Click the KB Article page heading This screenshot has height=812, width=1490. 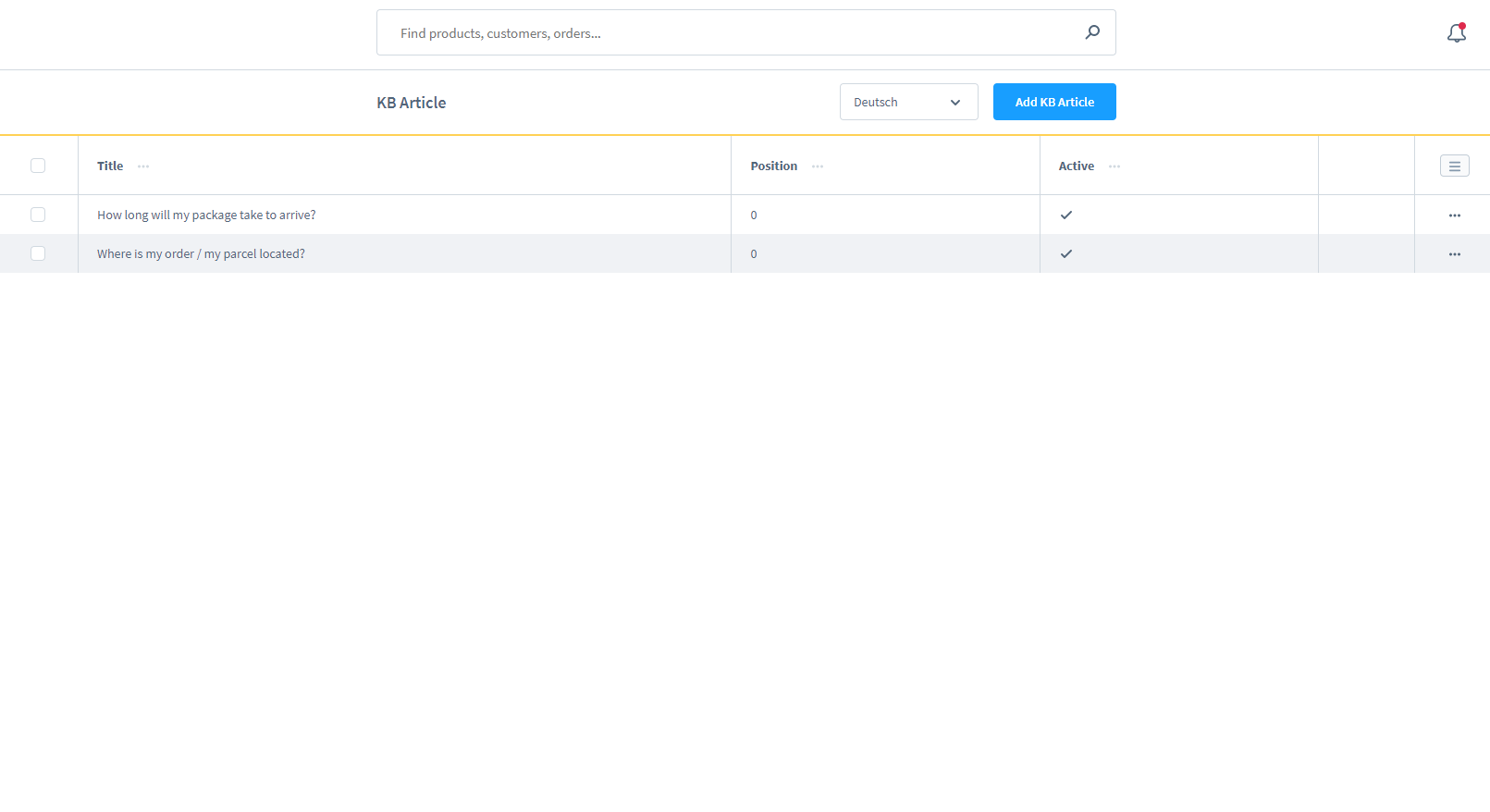tap(412, 103)
